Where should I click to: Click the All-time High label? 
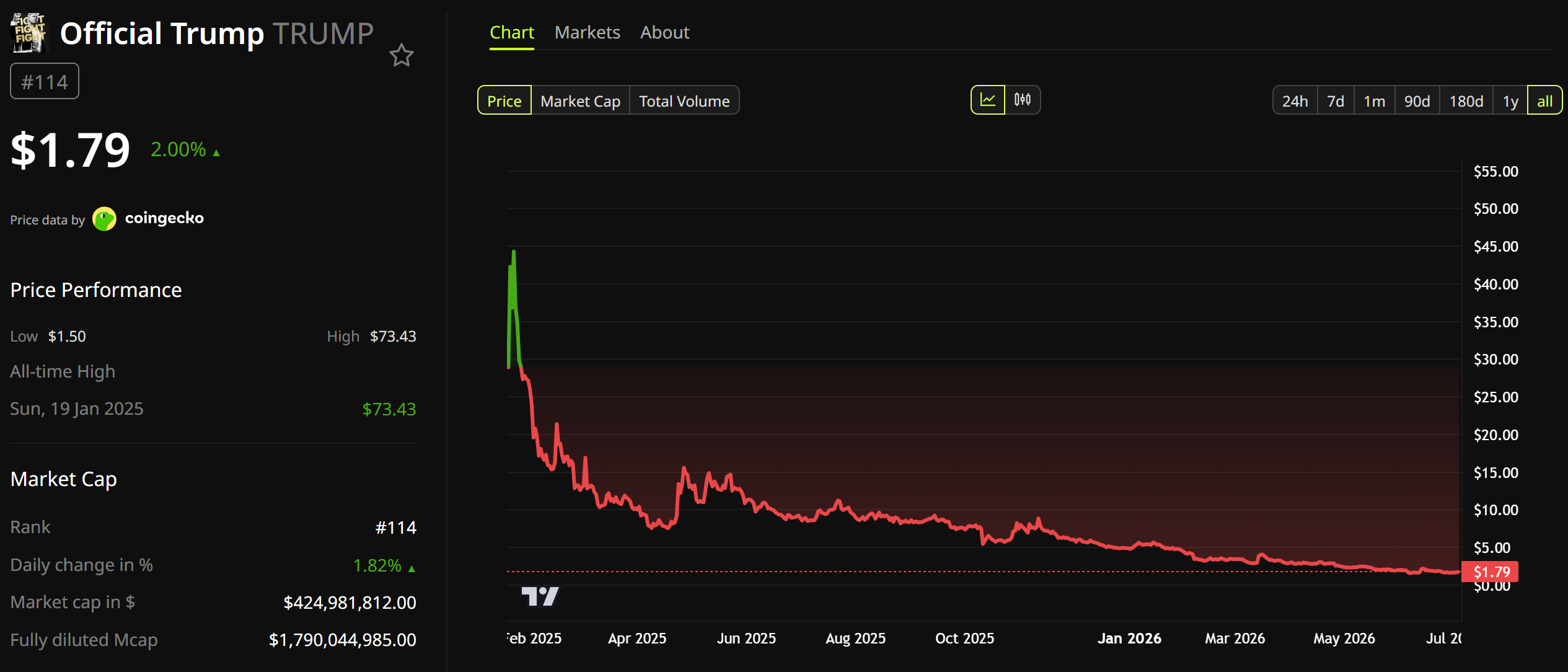(x=63, y=371)
